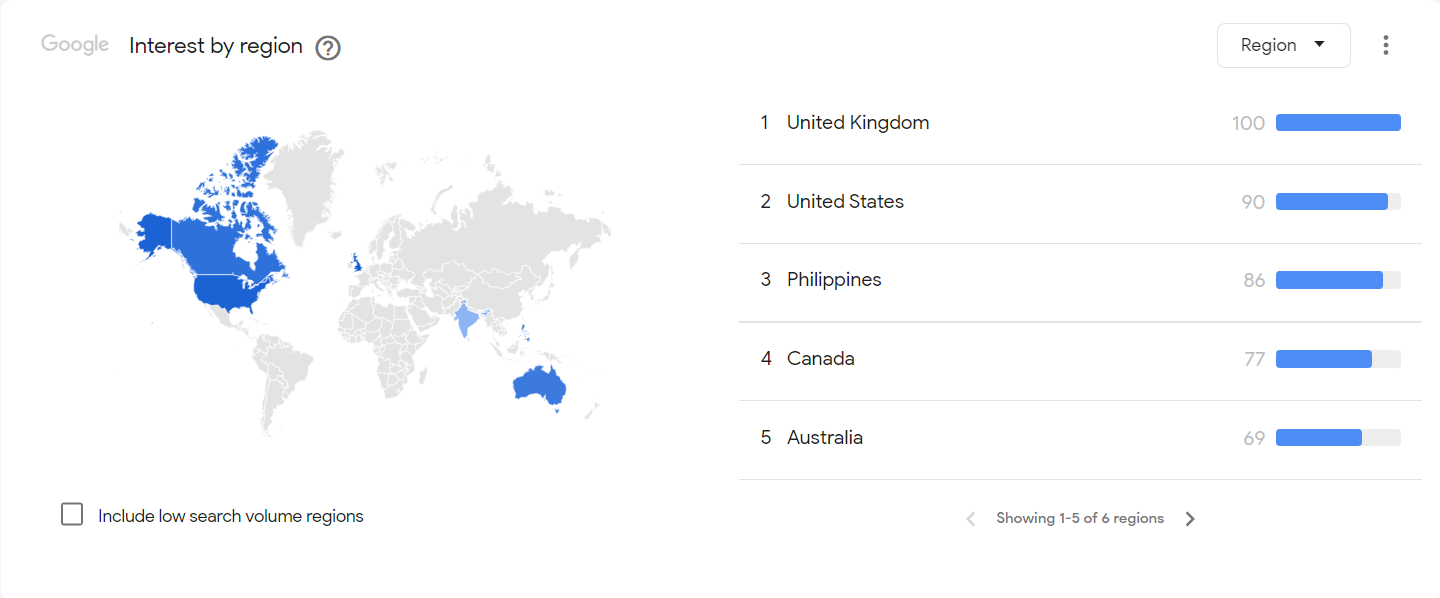The width and height of the screenshot is (1440, 598).
Task: Enable Include low search volume regions
Action: coord(72,515)
